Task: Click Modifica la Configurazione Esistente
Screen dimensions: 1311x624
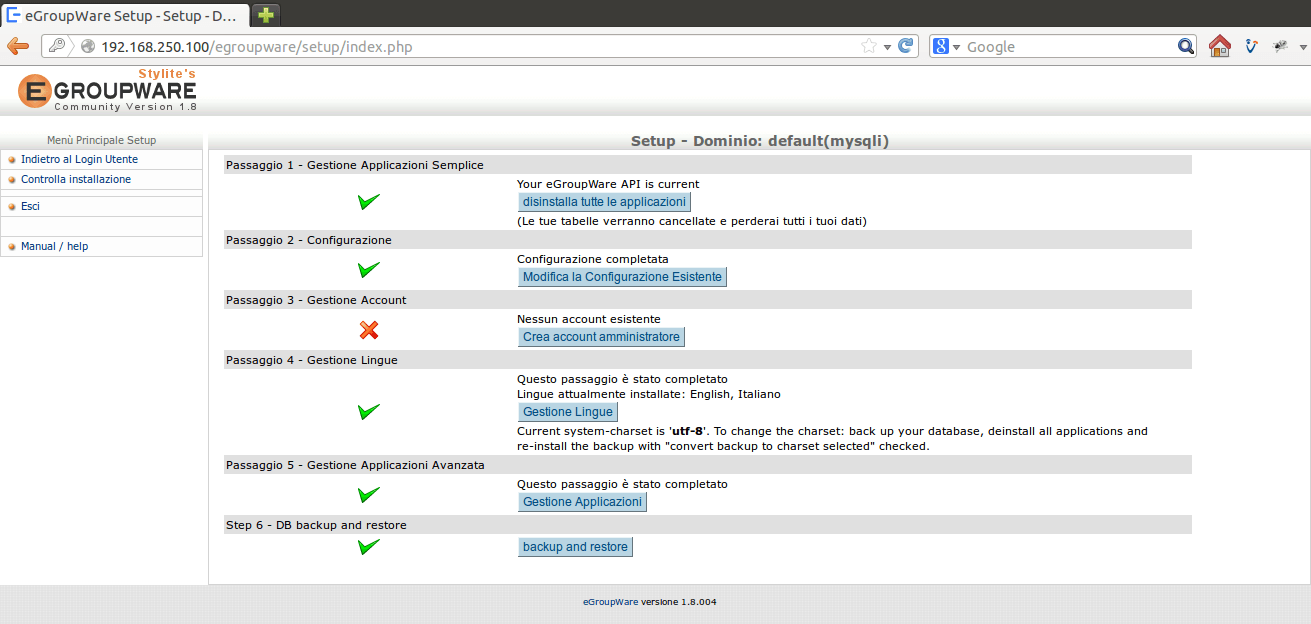Action: point(622,277)
